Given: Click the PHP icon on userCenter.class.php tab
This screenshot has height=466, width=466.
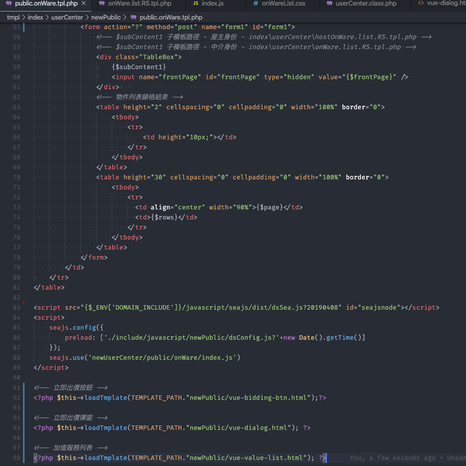Looking at the screenshot, I should pos(329,4).
